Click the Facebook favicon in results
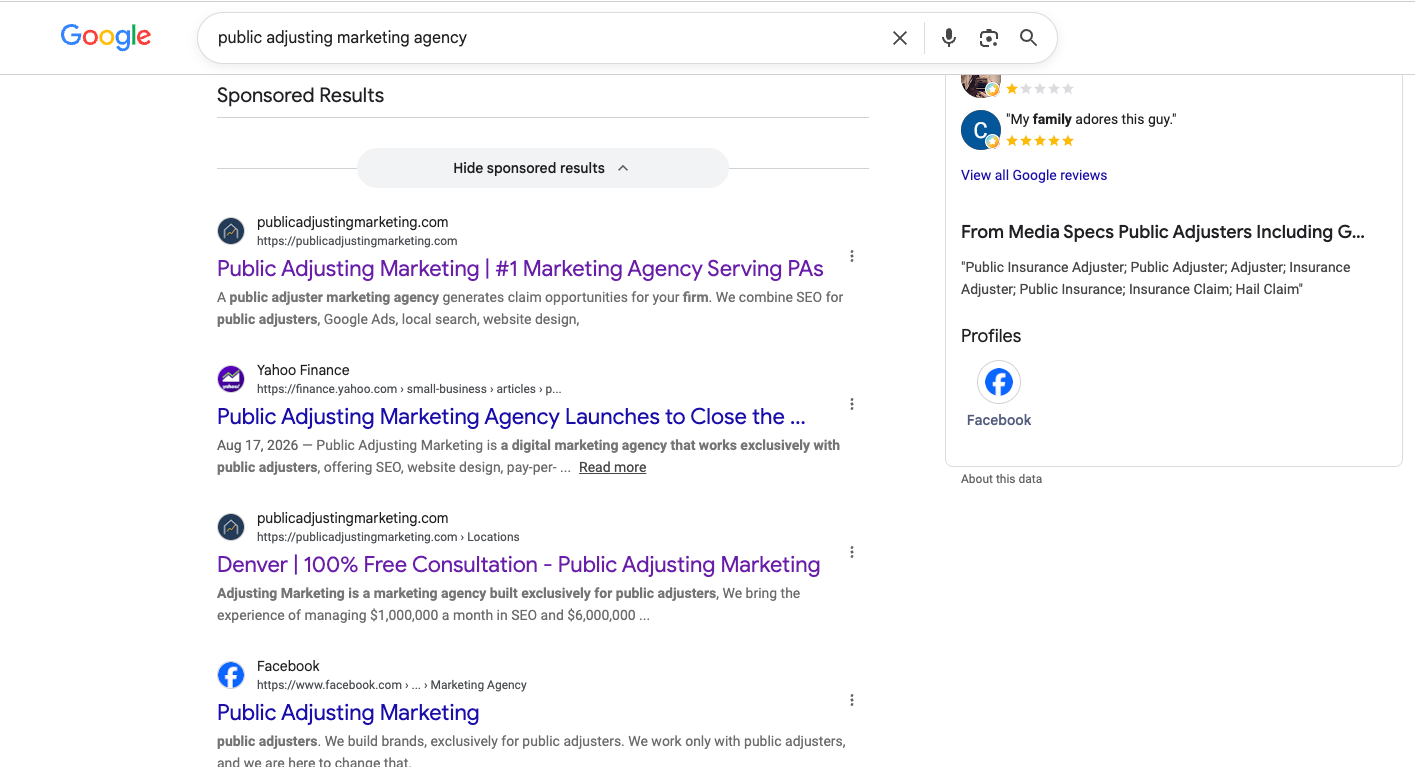 (231, 675)
